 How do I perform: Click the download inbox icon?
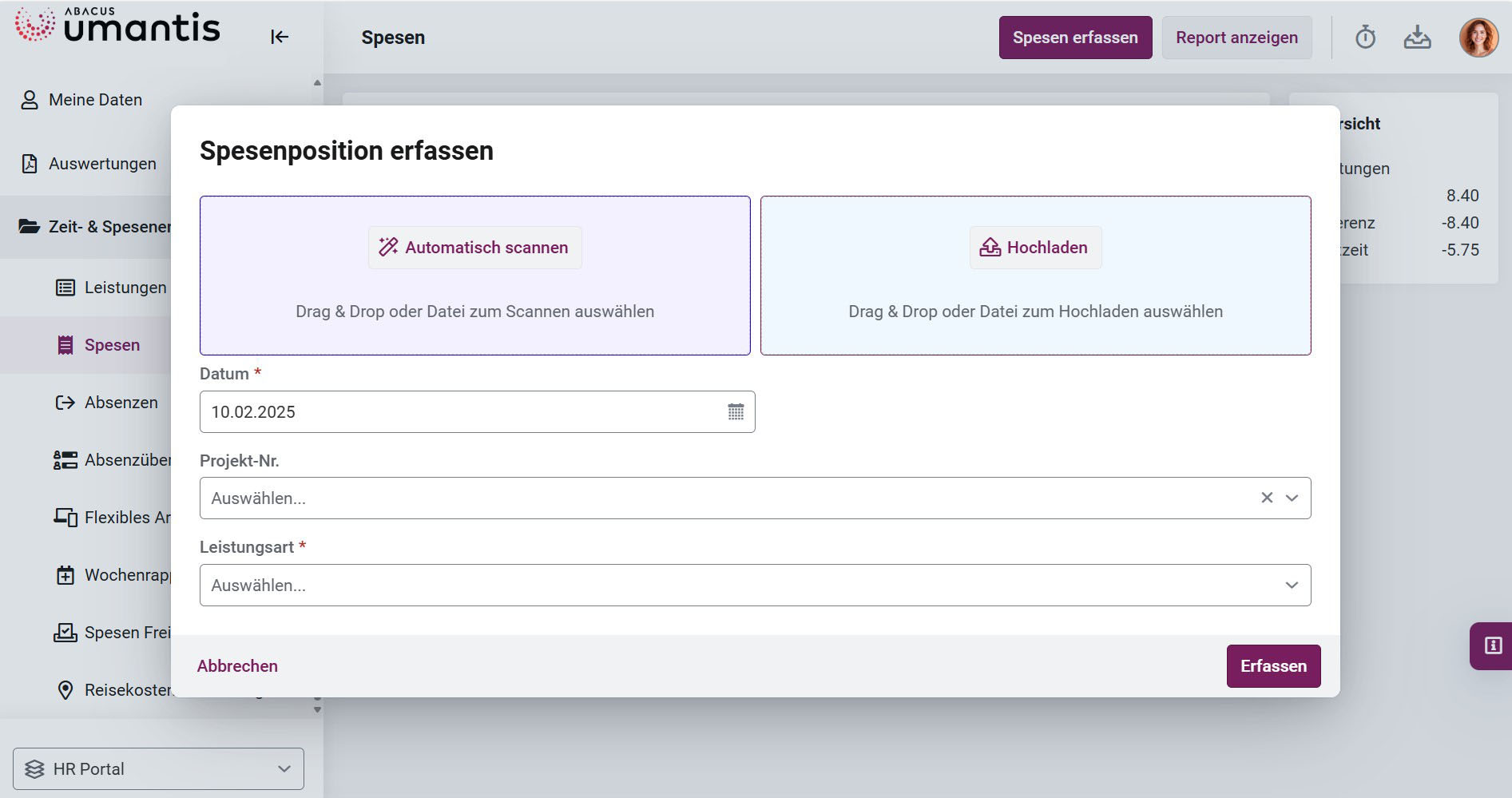pos(1417,38)
